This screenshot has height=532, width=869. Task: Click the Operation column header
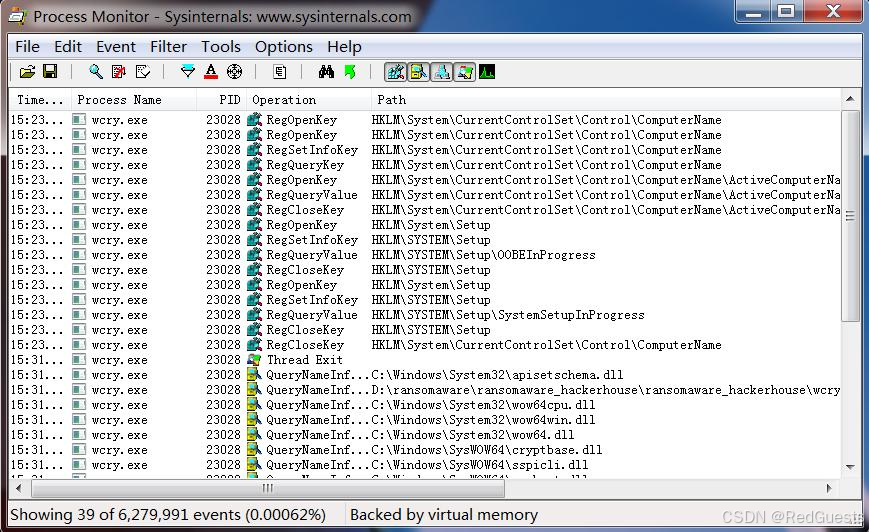point(309,100)
